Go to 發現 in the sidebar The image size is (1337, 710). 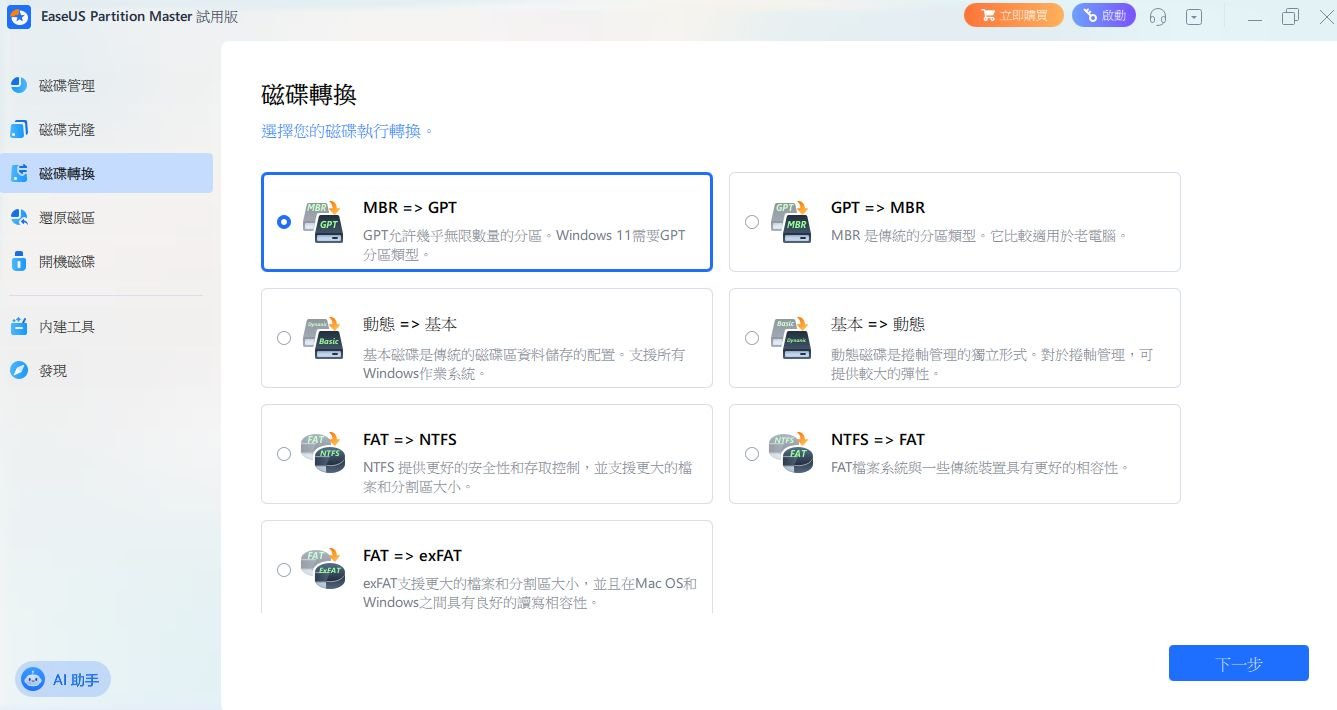52,371
